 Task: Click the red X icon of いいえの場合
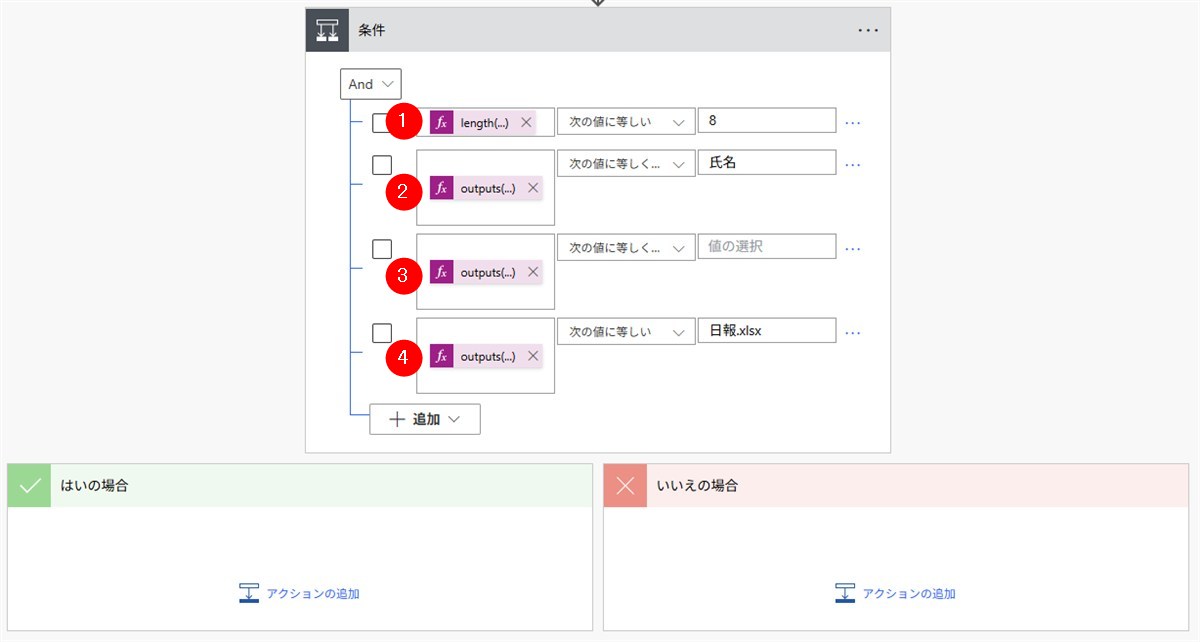(x=625, y=486)
